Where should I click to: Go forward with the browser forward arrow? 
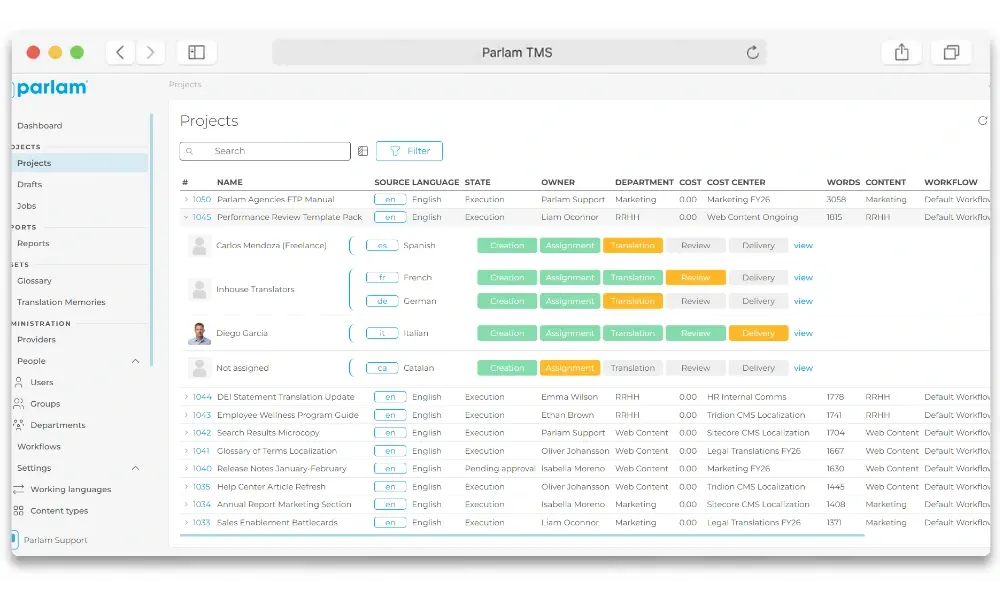pyautogui.click(x=150, y=52)
